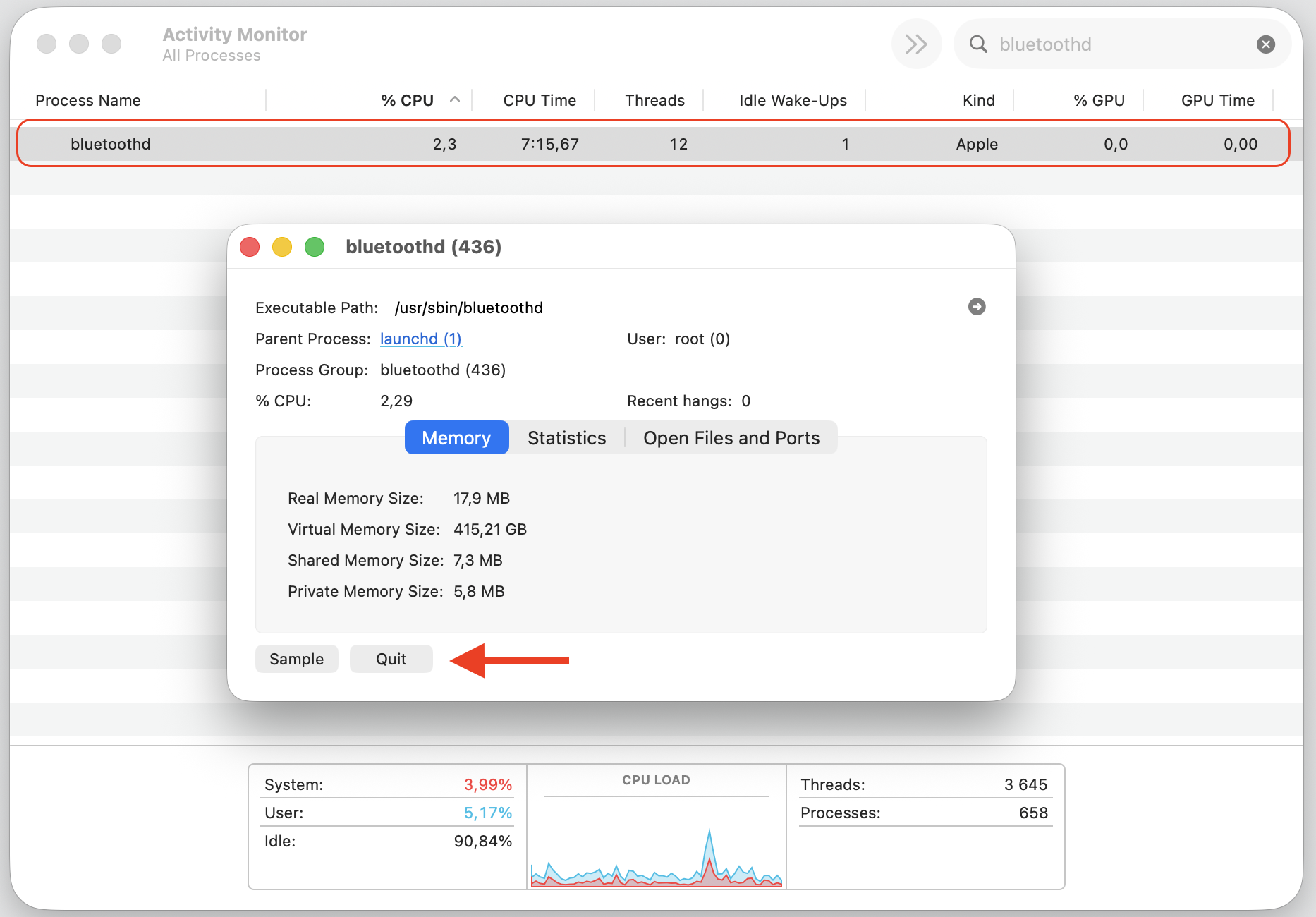The image size is (1316, 917).
Task: Click the Activity Monitor window title
Action: click(235, 35)
